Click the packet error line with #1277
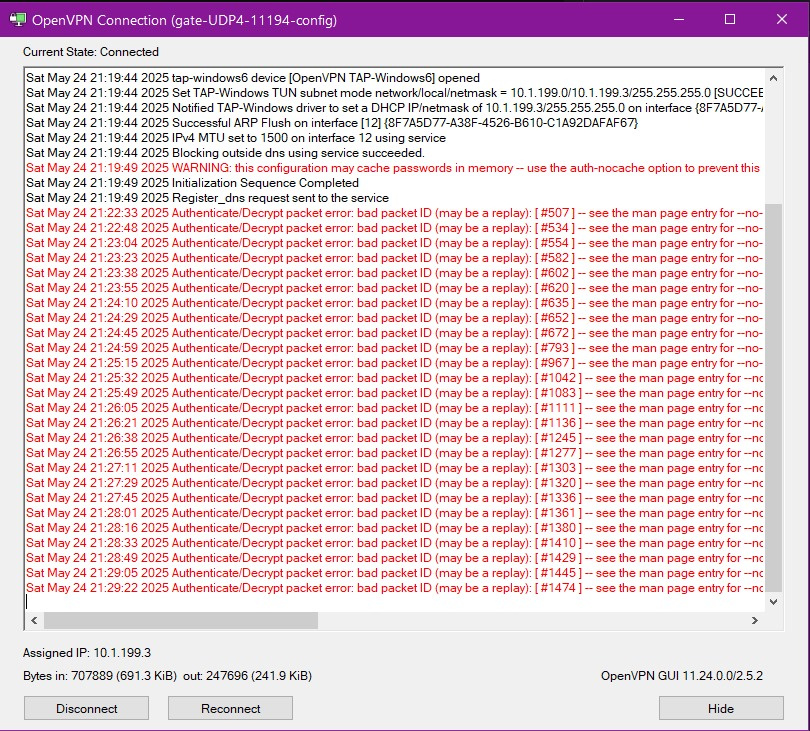Viewport: 810px width, 731px height. (x=394, y=453)
